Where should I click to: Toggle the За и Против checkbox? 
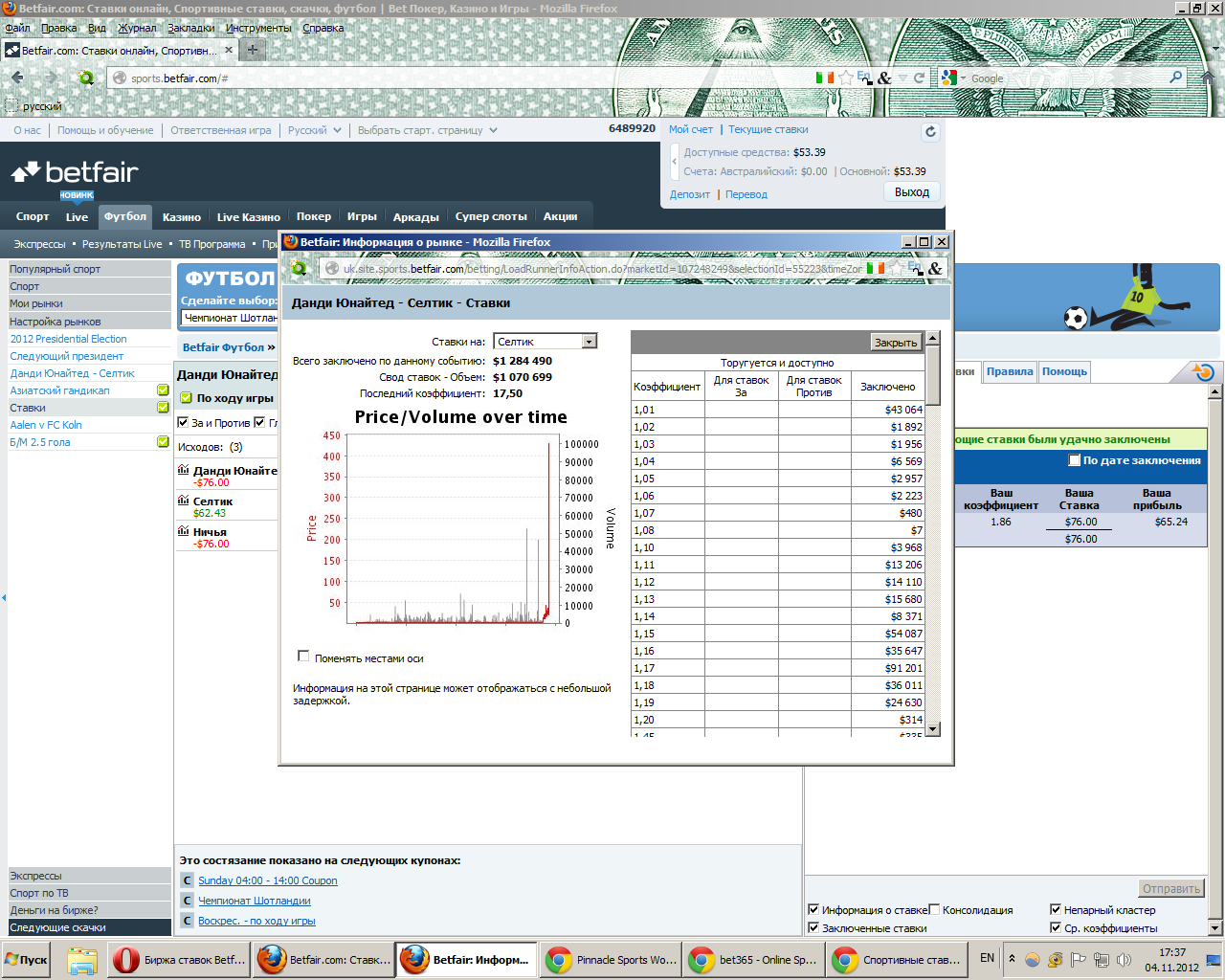[184, 422]
